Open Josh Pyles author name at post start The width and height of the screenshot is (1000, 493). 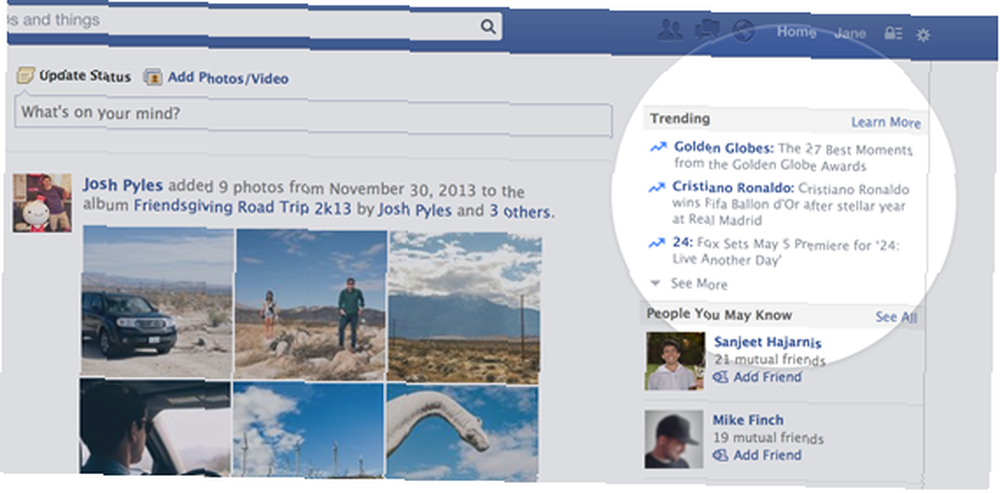pos(122,186)
